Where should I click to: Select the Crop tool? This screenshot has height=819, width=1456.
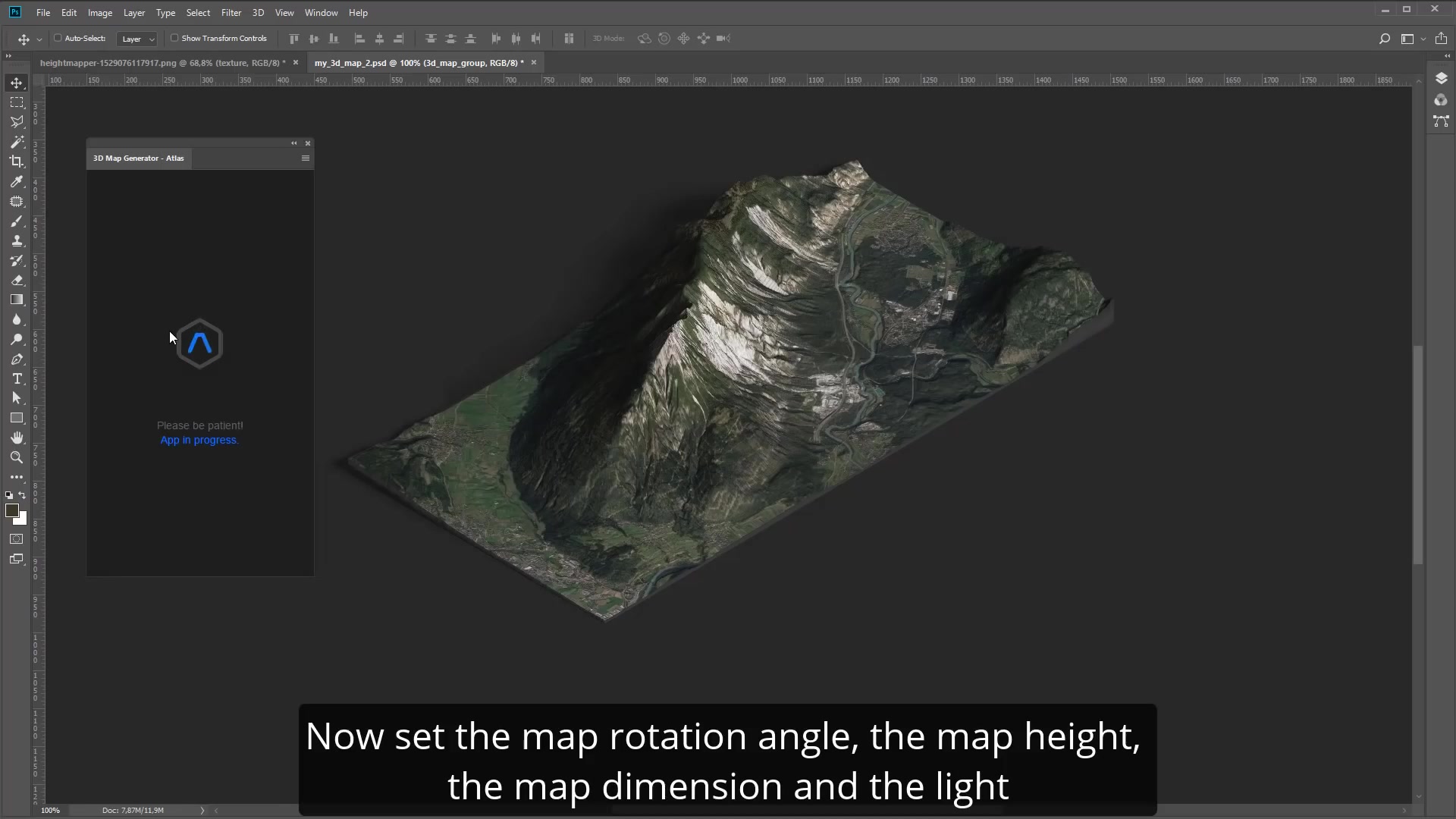tap(17, 161)
